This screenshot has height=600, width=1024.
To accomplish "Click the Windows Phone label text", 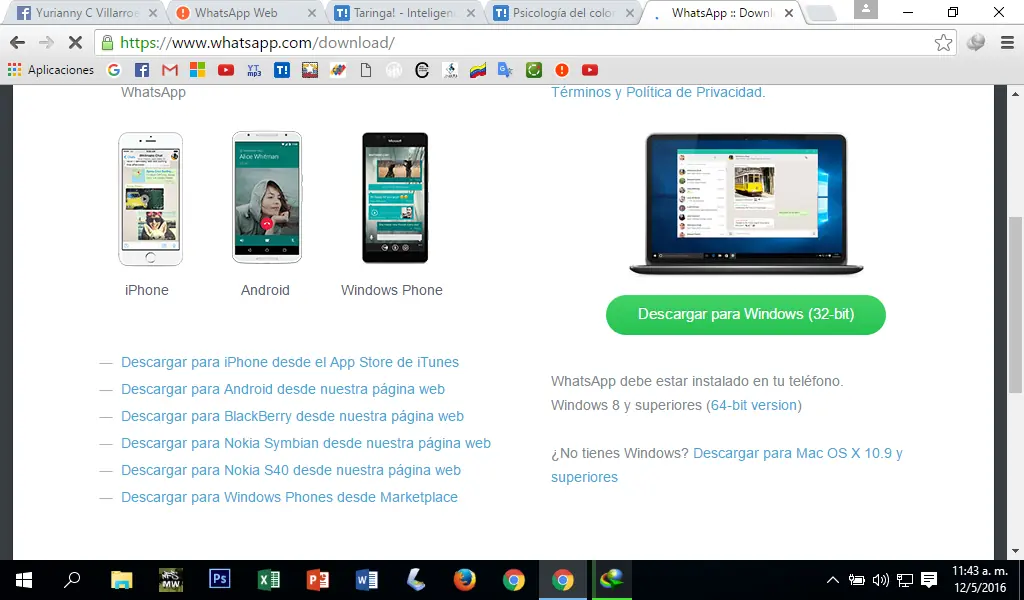I will click(x=392, y=291).
